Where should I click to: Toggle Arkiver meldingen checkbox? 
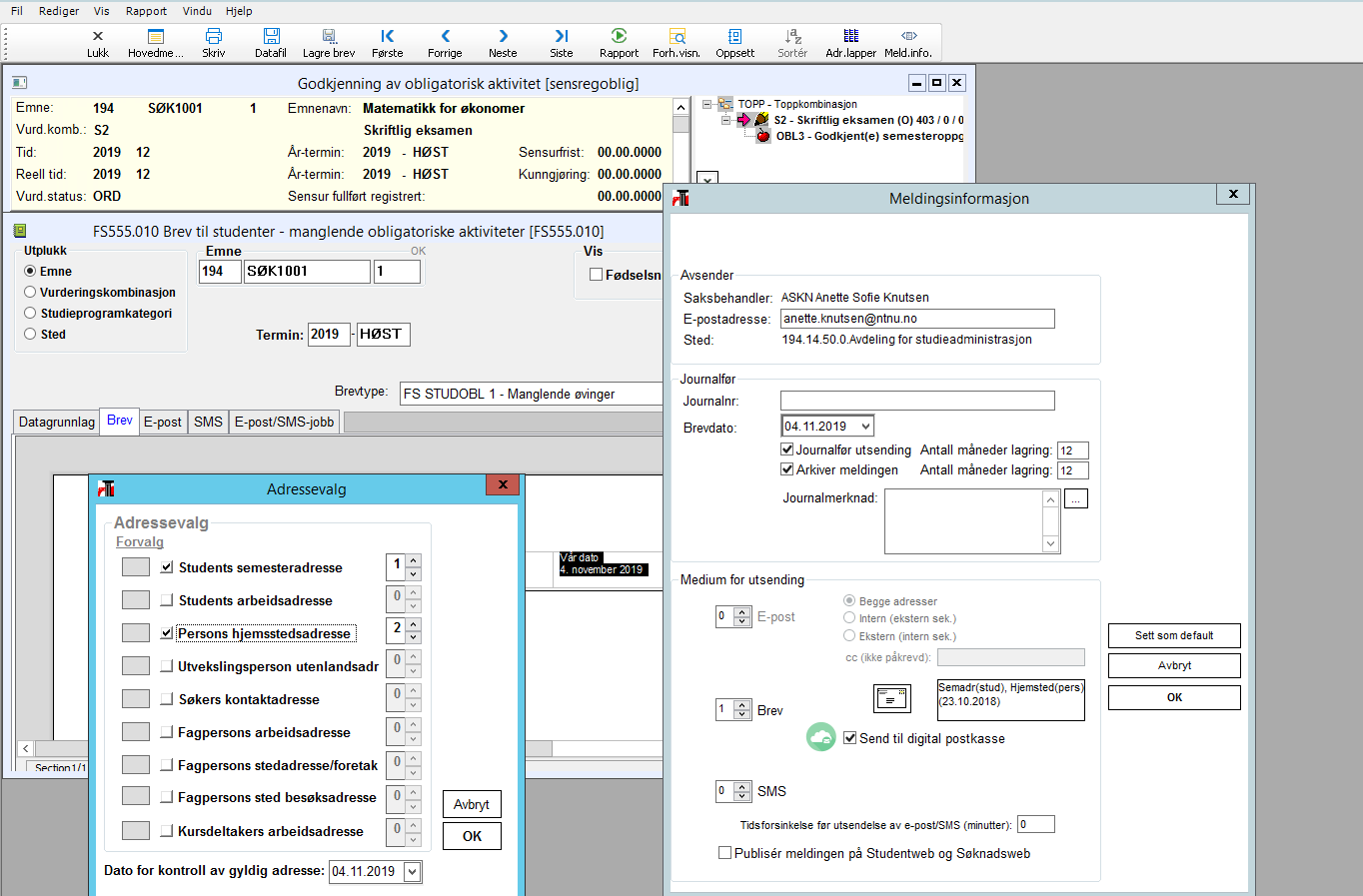pos(787,469)
